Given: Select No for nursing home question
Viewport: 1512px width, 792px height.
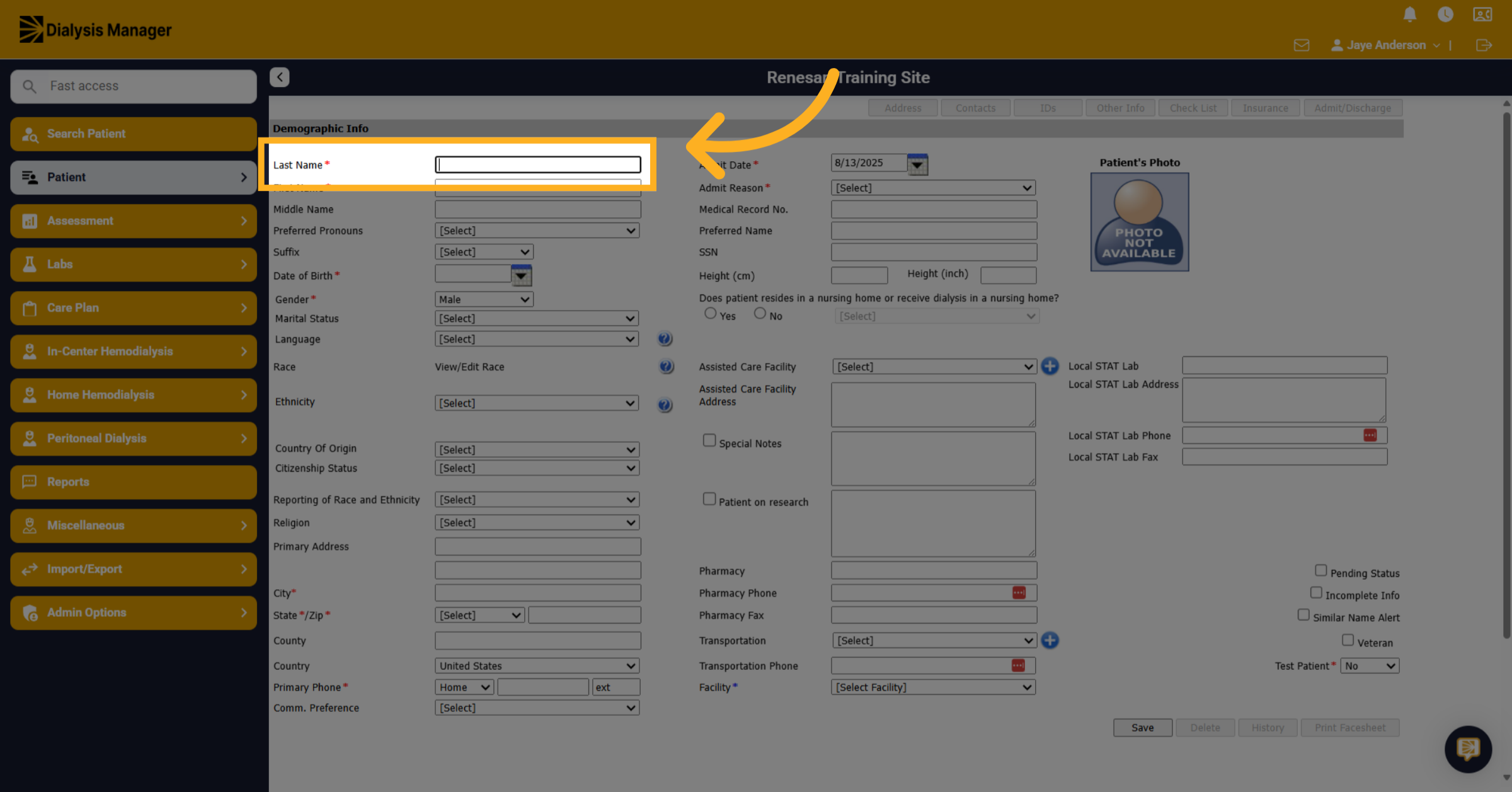Looking at the screenshot, I should coord(760,313).
